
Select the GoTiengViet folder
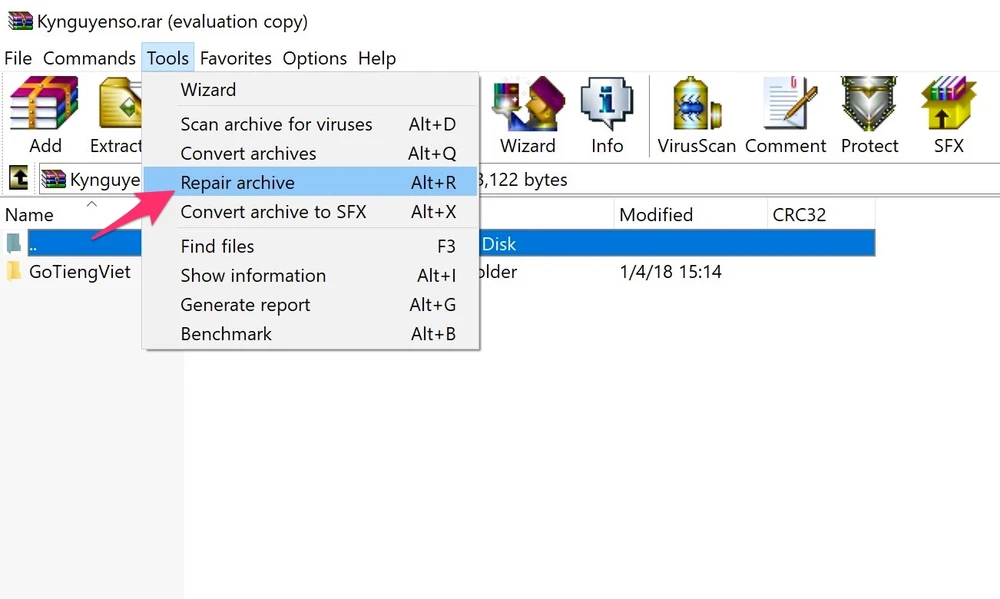79,272
